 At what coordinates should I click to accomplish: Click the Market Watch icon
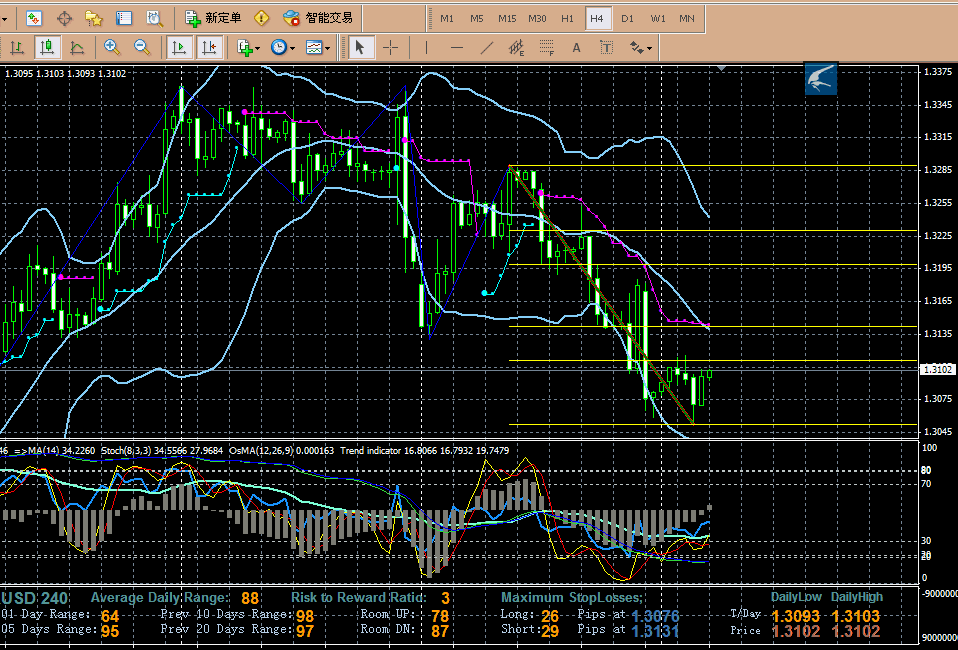click(34, 18)
